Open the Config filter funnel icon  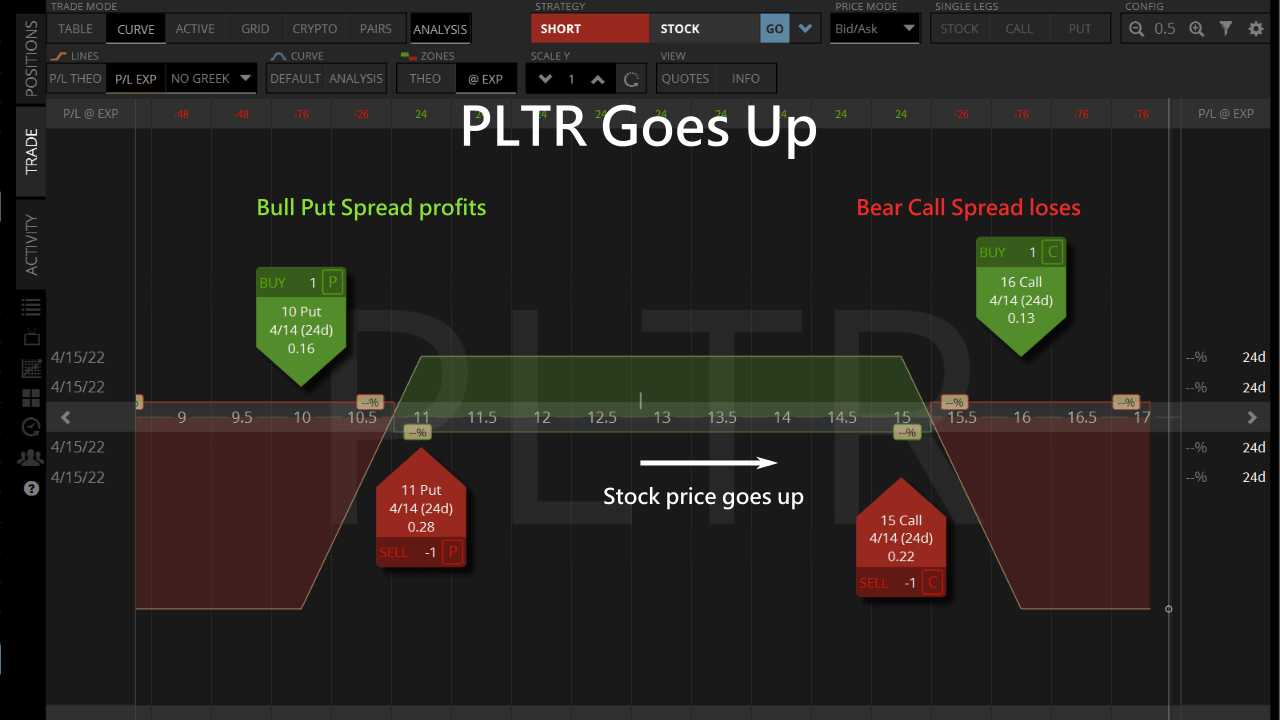(1226, 29)
